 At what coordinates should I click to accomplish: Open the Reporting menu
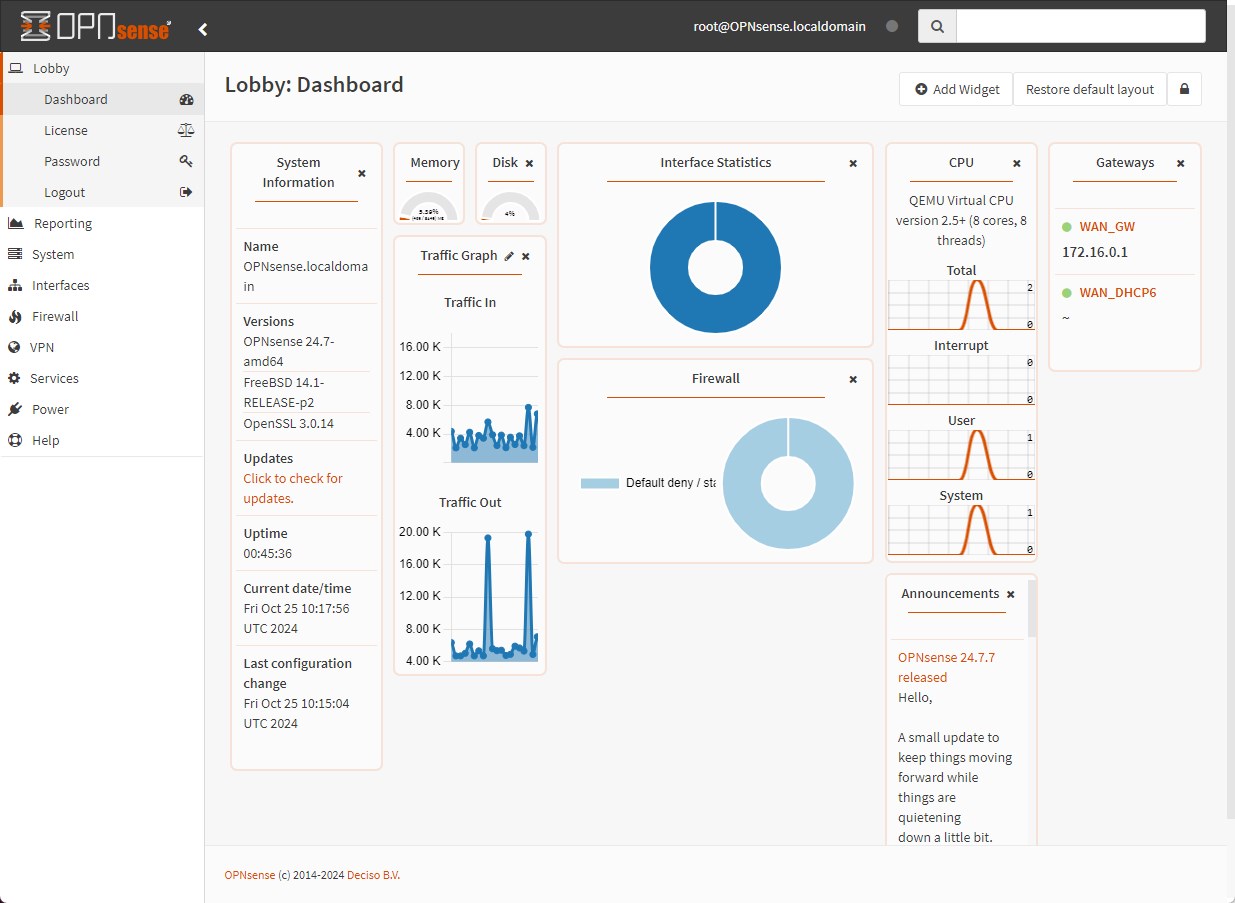click(62, 223)
